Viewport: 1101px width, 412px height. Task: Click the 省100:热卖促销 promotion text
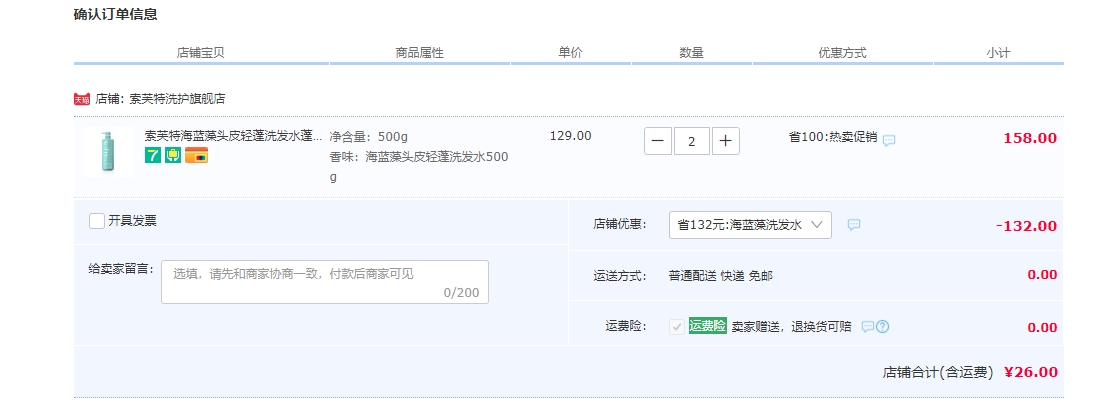pos(833,137)
